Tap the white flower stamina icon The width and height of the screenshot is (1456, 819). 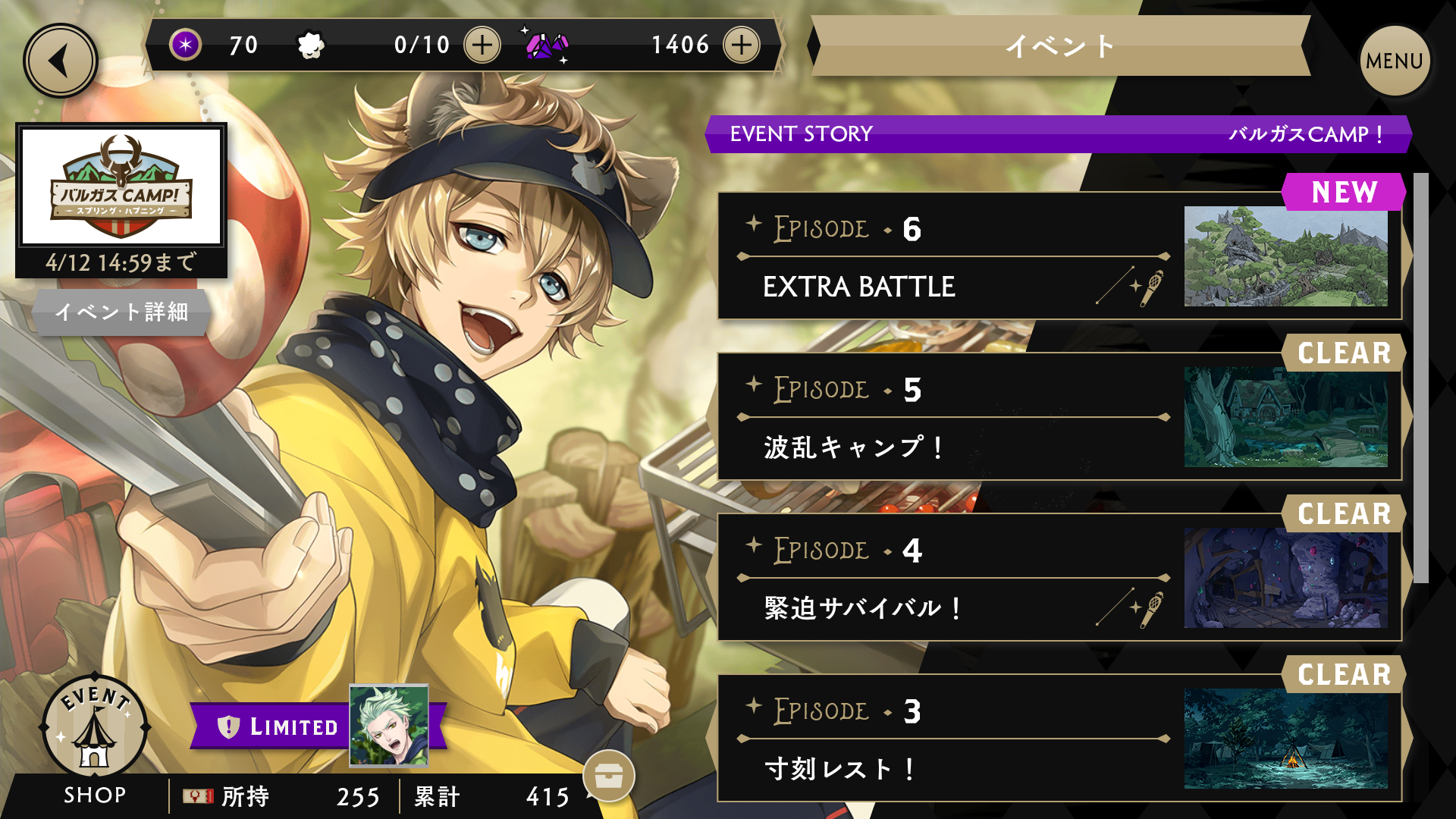(310, 45)
